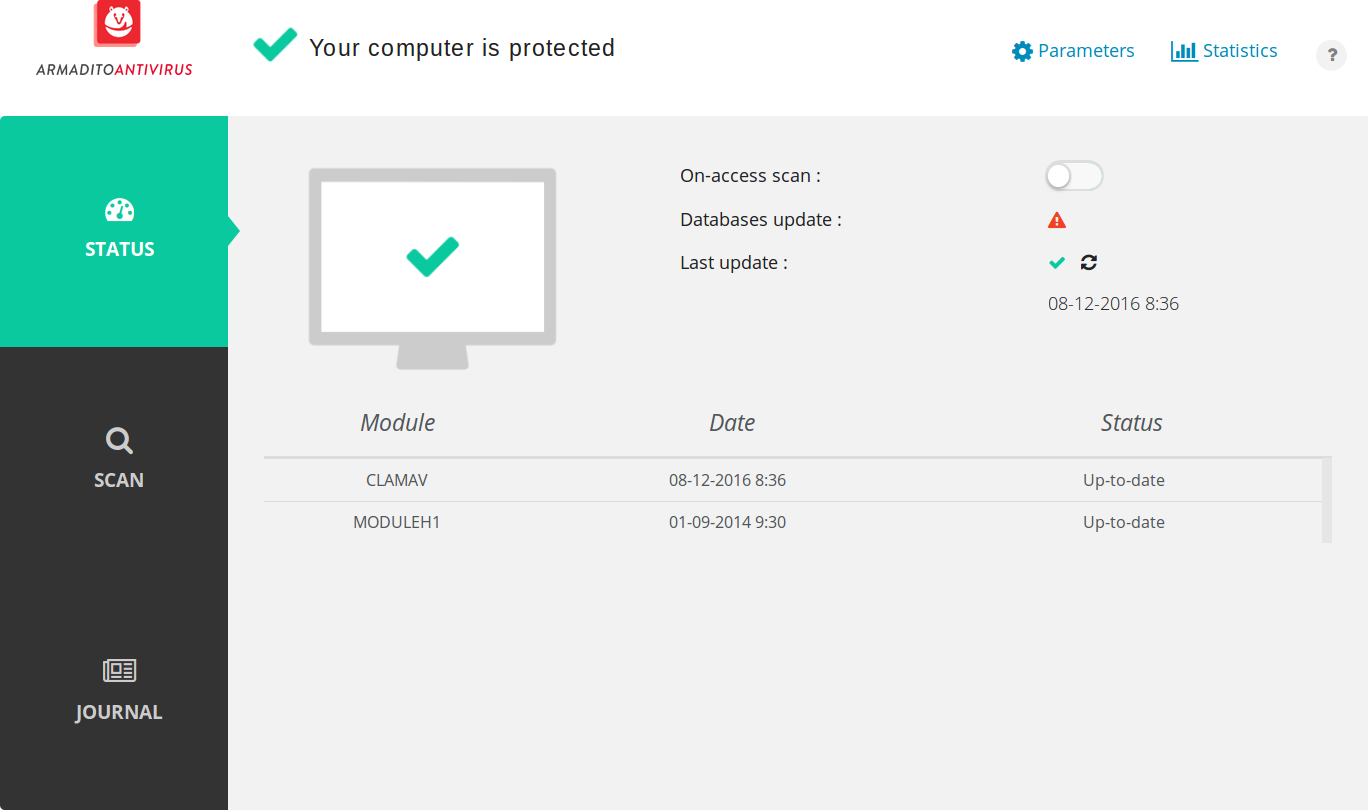Open help with the question mark button
1368x810 pixels.
click(1331, 55)
